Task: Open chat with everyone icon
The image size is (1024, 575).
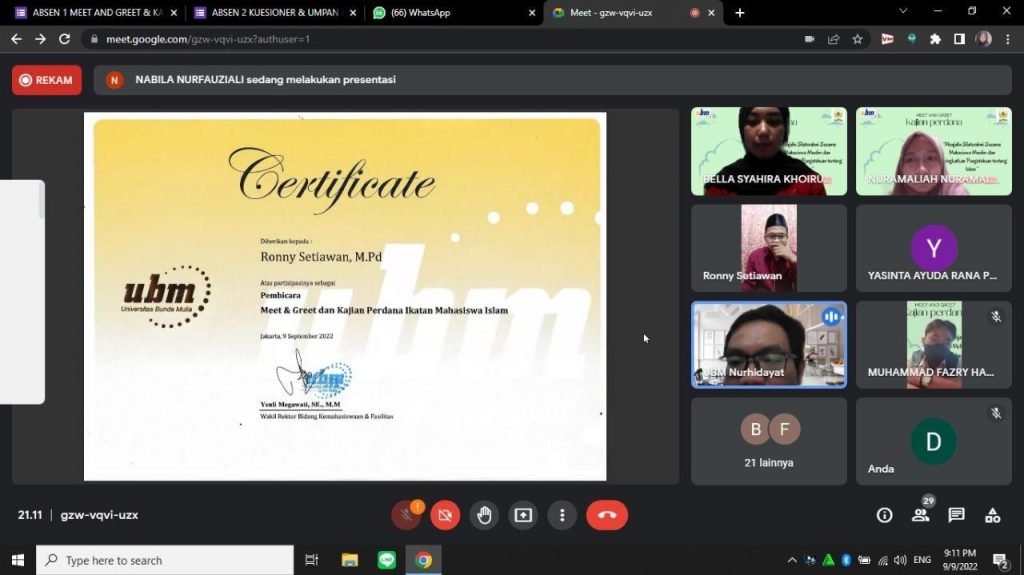Action: (x=956, y=515)
